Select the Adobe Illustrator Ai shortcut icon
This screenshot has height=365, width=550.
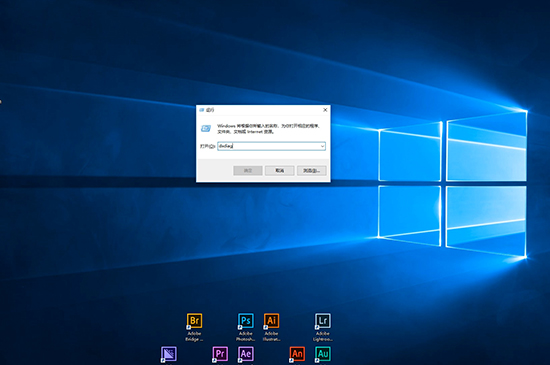tap(271, 321)
